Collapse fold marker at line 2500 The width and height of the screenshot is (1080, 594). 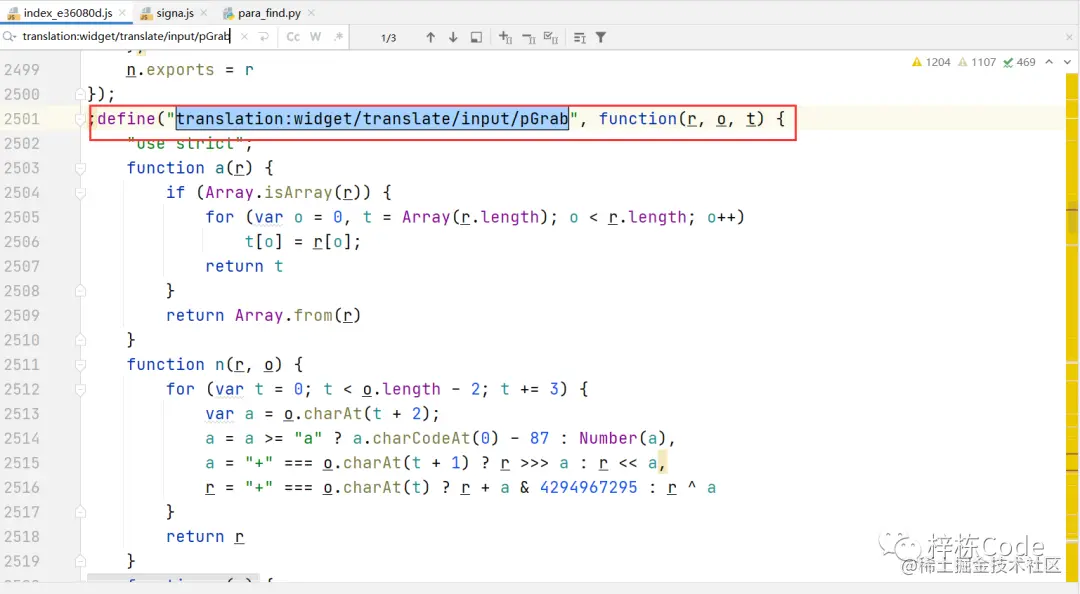[x=81, y=94]
